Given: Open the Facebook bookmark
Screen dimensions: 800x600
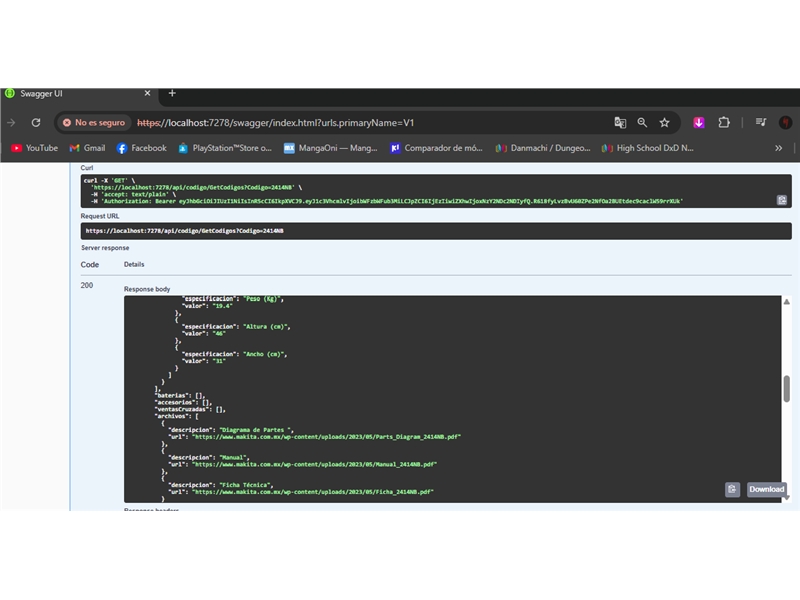Looking at the screenshot, I should pyautogui.click(x=141, y=148).
